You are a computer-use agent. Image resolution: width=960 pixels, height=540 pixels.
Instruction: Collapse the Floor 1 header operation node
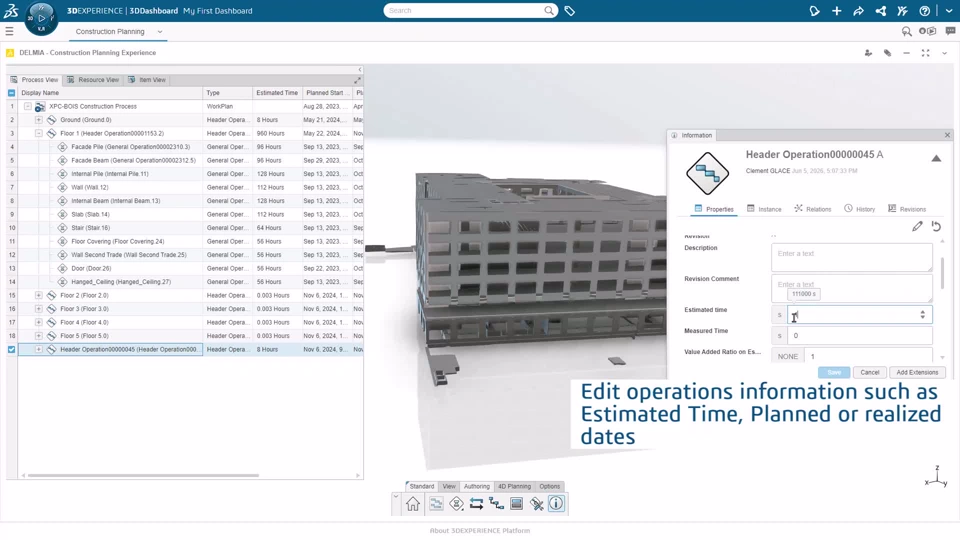point(39,133)
